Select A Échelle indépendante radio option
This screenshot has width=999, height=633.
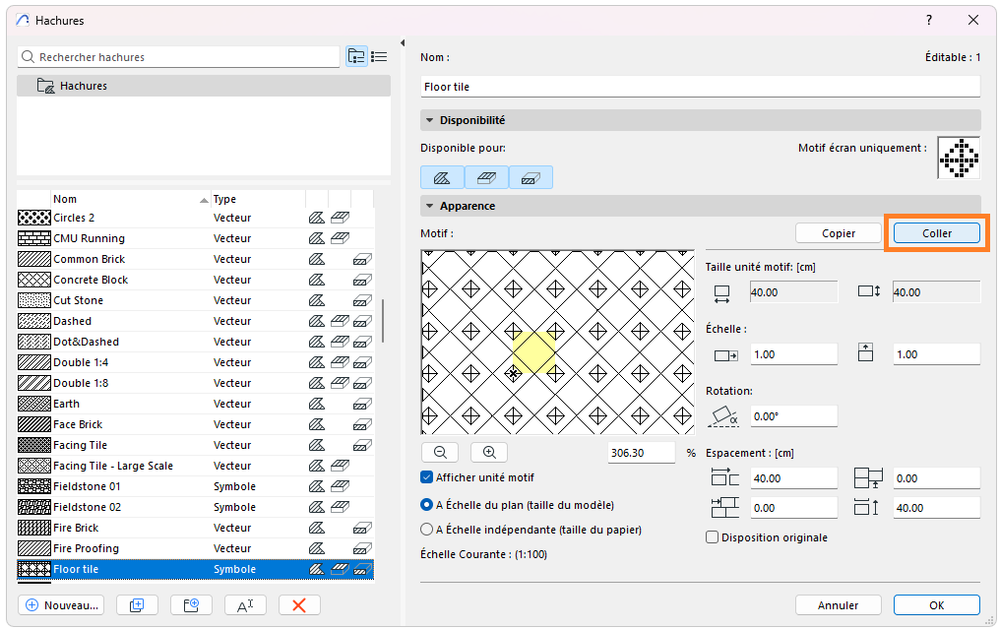point(427,529)
